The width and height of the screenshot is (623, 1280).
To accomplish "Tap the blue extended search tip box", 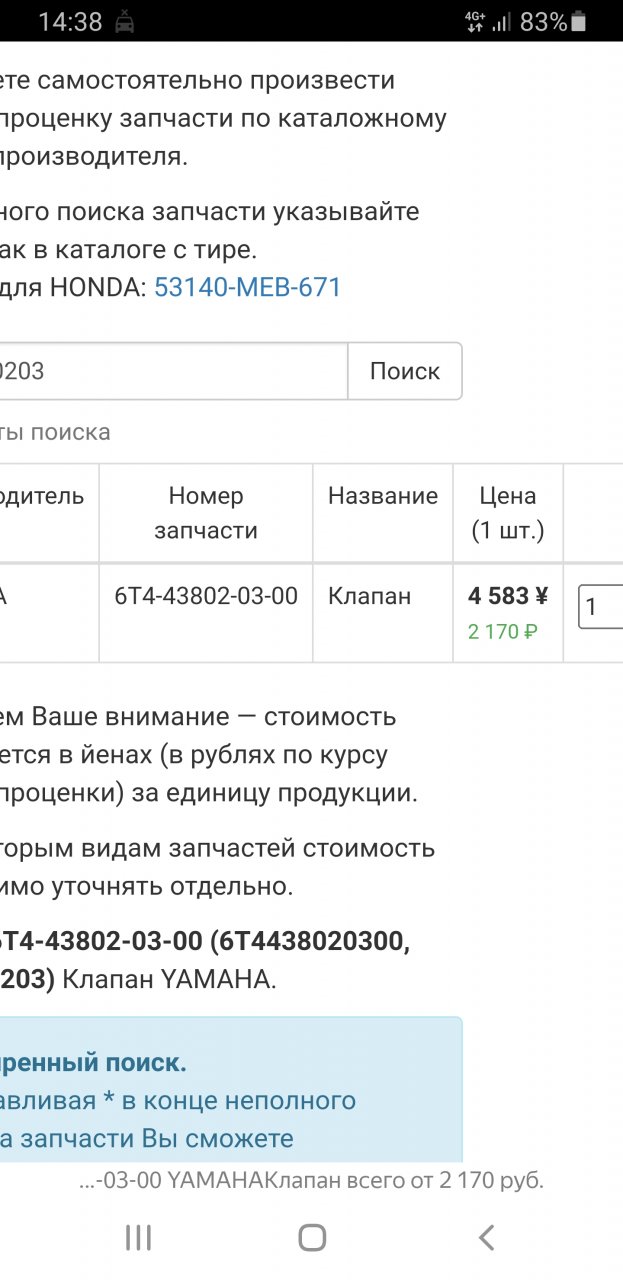I will click(230, 1100).
